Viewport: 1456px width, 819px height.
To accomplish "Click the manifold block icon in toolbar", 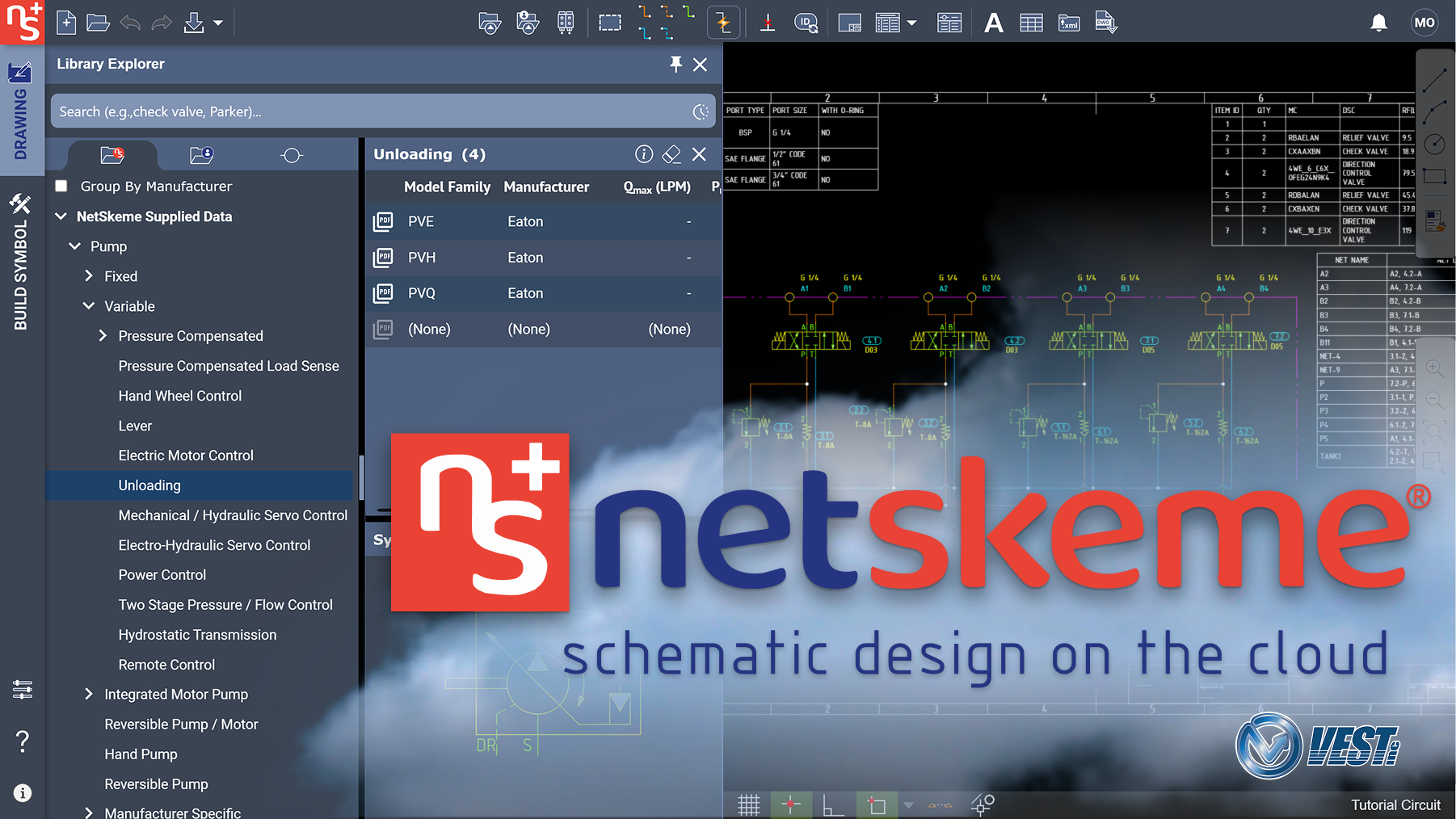I will (x=566, y=23).
